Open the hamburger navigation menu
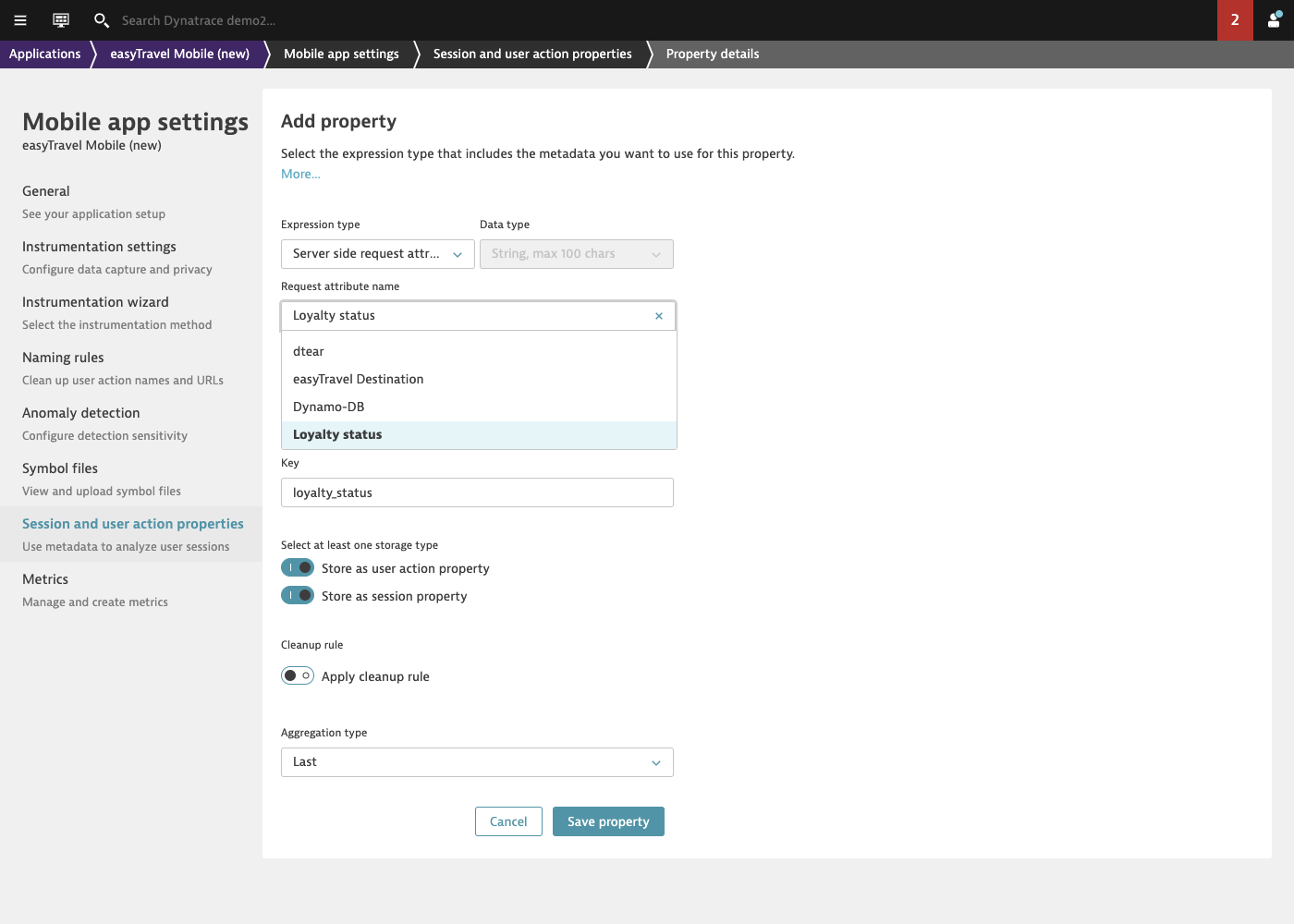 click(20, 20)
